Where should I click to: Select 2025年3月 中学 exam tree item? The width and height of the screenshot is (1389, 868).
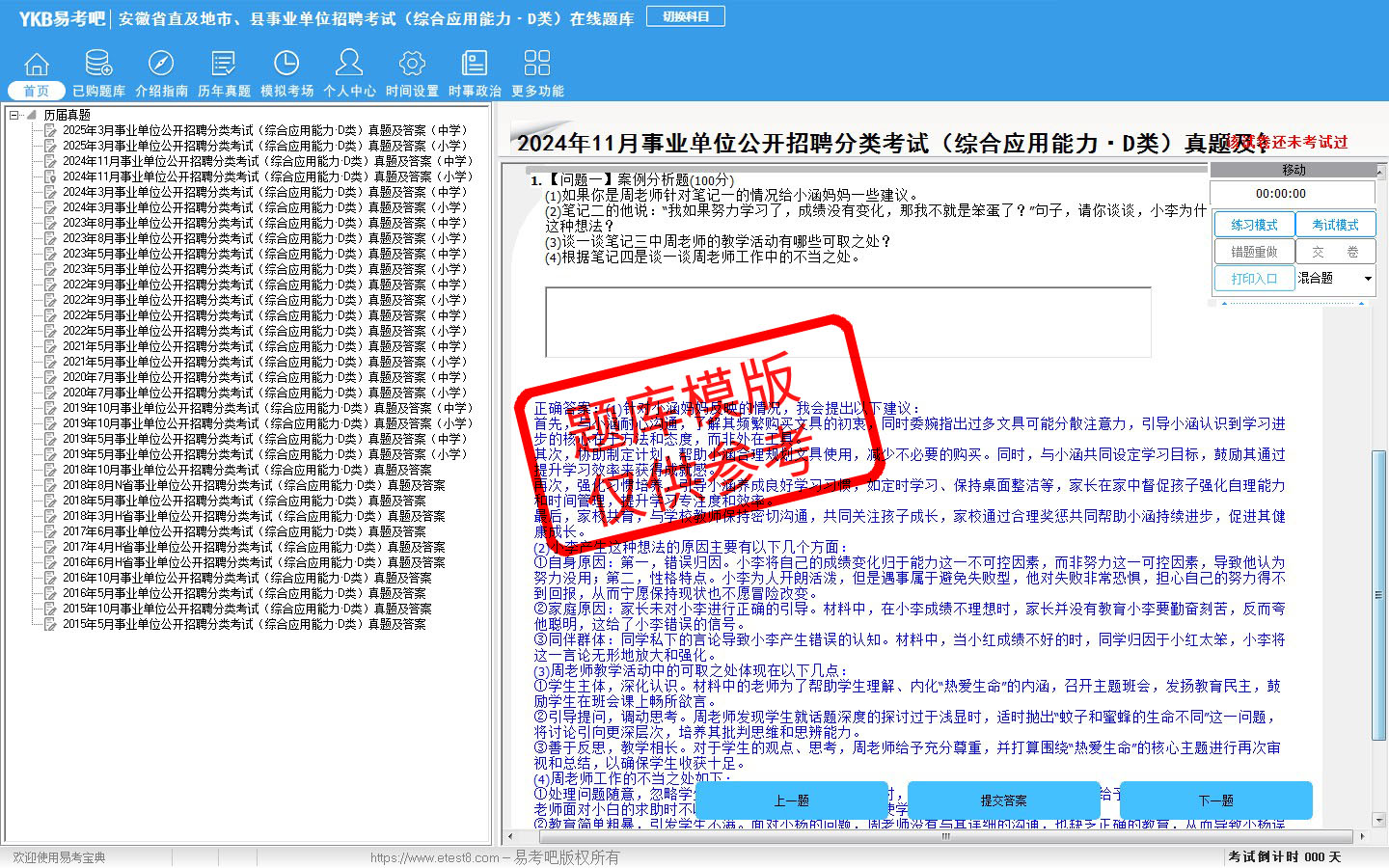coord(264,130)
